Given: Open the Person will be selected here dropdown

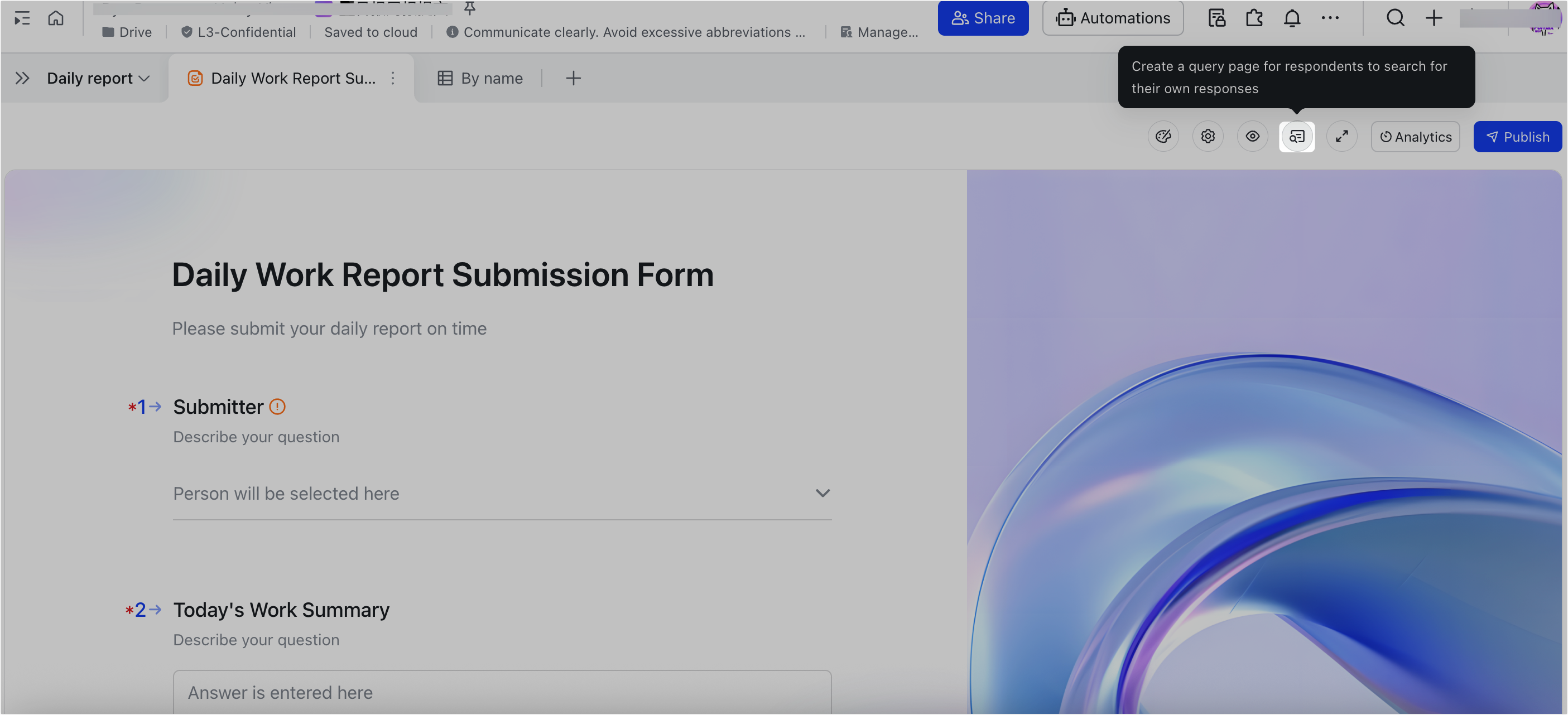Looking at the screenshot, I should coord(502,494).
